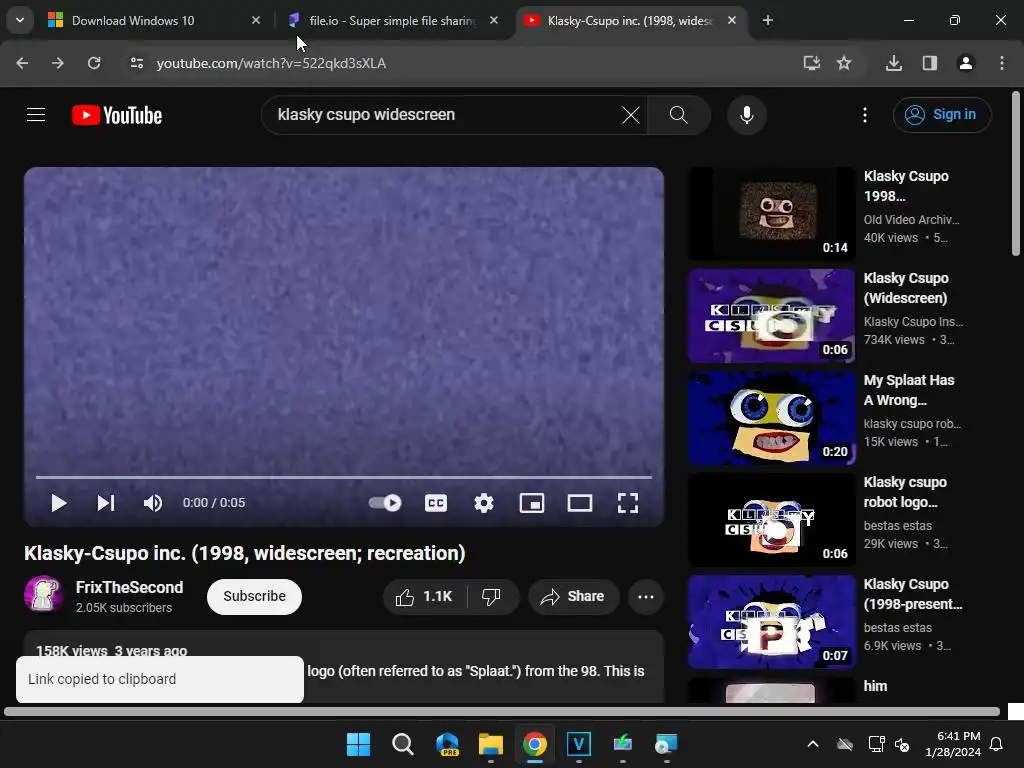1024x768 pixels.
Task: Close the Download Windows 10 tab
Action: 256,20
